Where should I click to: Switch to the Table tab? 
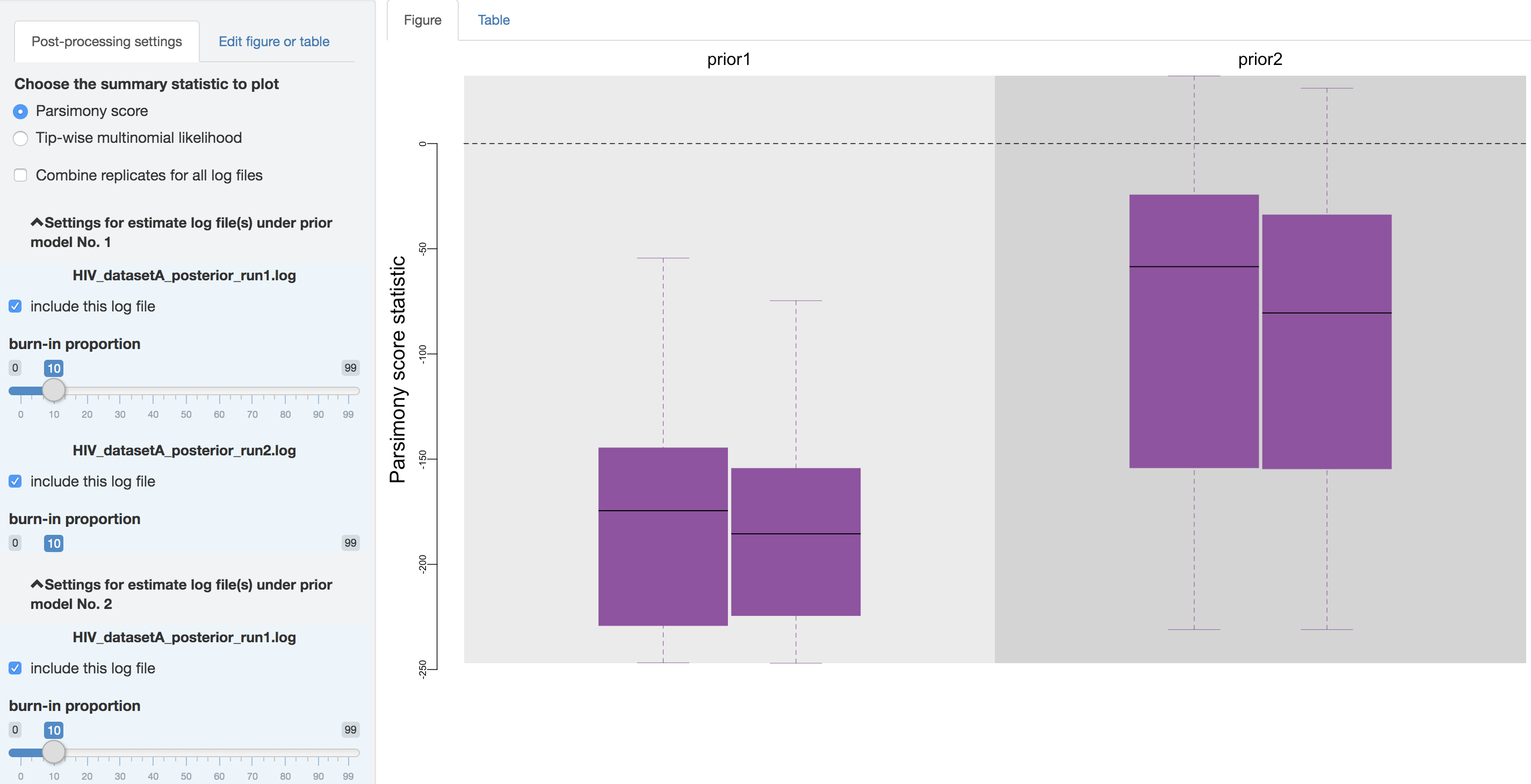point(493,20)
